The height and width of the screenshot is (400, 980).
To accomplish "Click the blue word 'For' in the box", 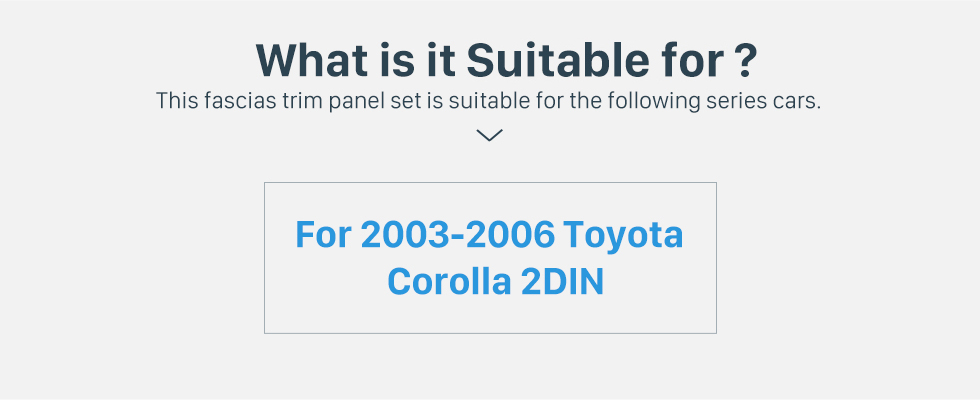I will (324, 234).
